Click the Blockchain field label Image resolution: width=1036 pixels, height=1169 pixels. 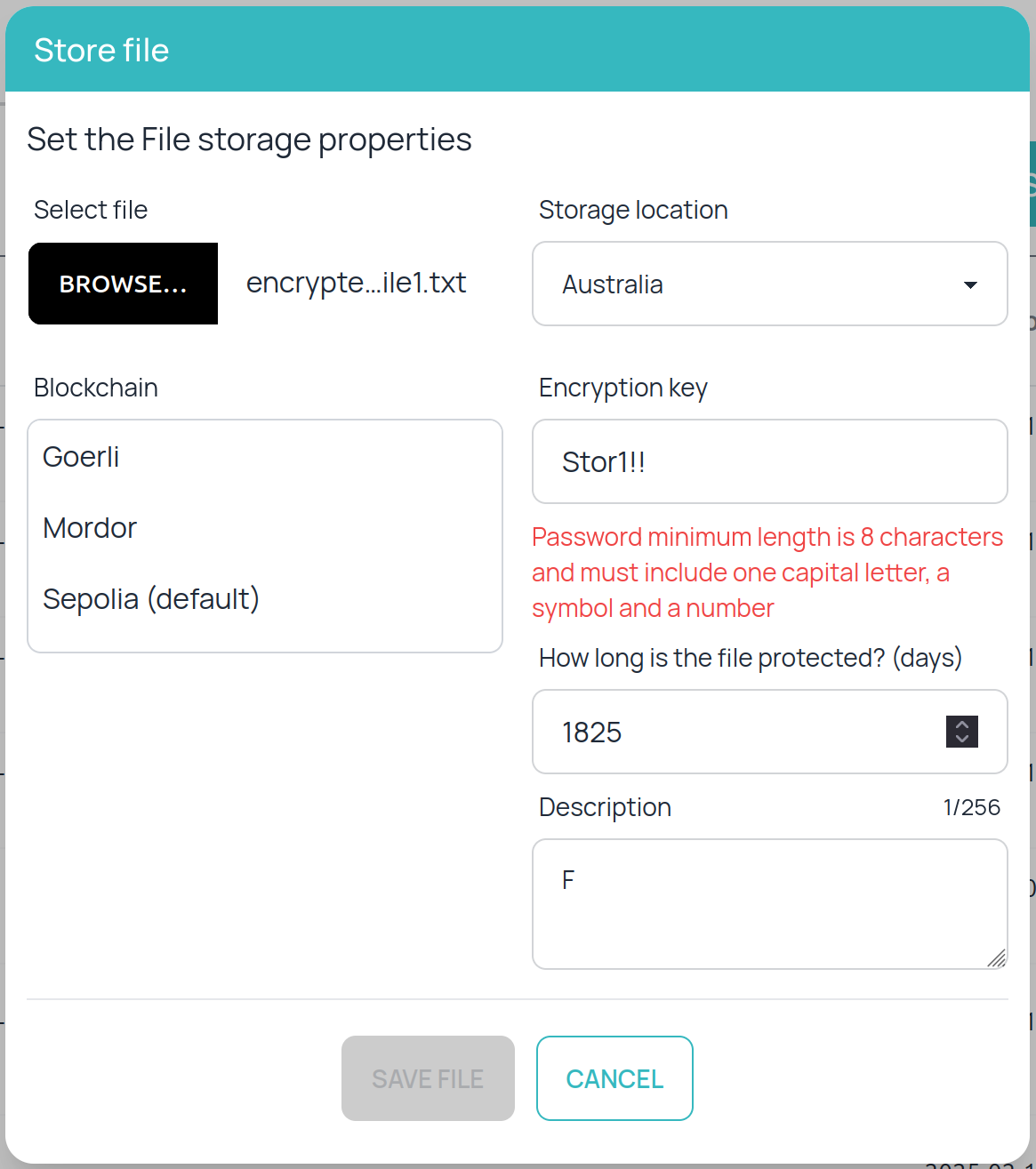pos(96,388)
